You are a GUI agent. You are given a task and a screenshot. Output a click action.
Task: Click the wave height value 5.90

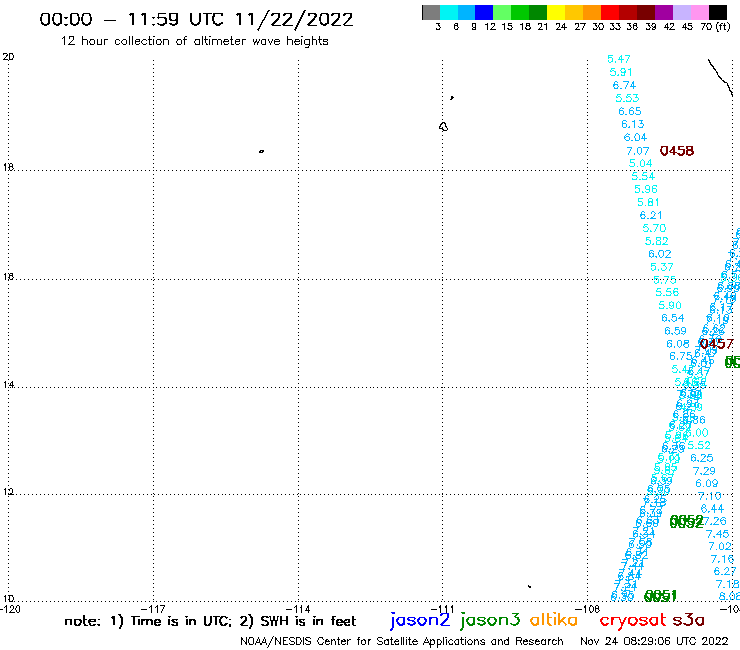pos(670,305)
